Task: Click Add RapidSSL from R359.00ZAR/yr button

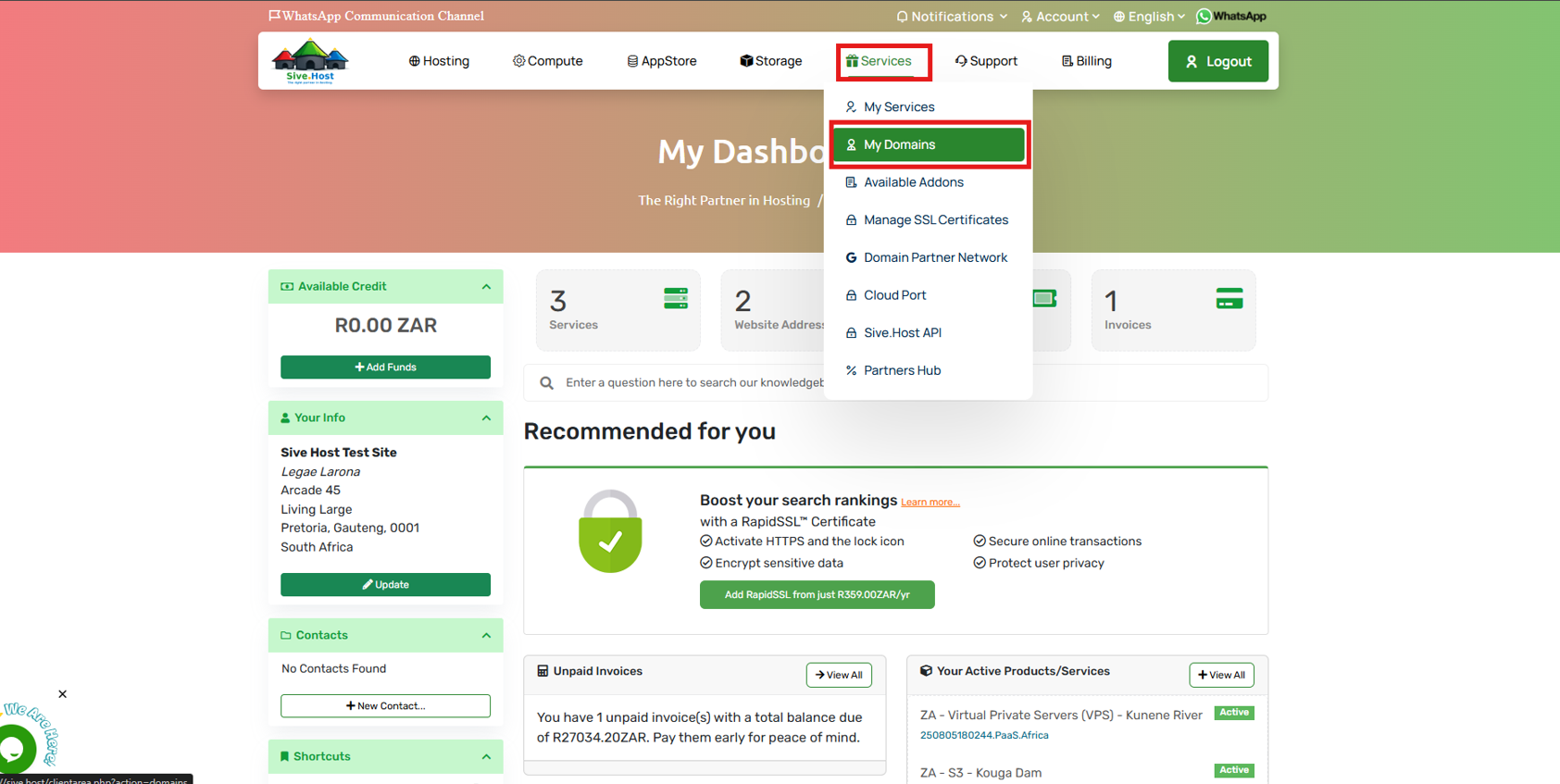Action: point(817,595)
